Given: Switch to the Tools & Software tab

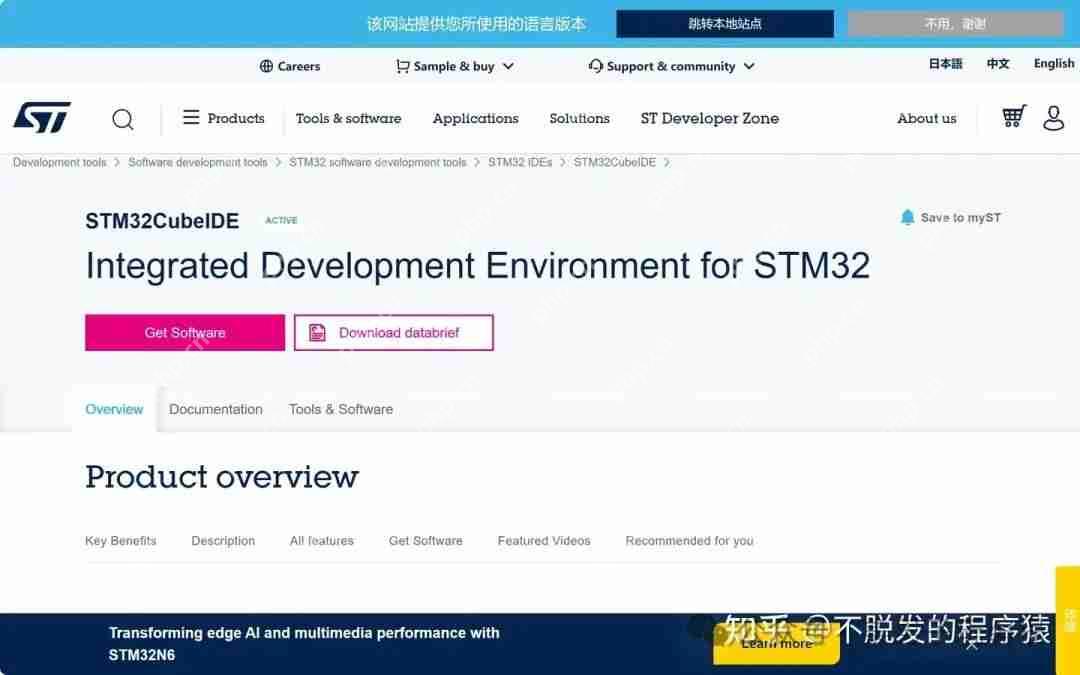Looking at the screenshot, I should [340, 409].
